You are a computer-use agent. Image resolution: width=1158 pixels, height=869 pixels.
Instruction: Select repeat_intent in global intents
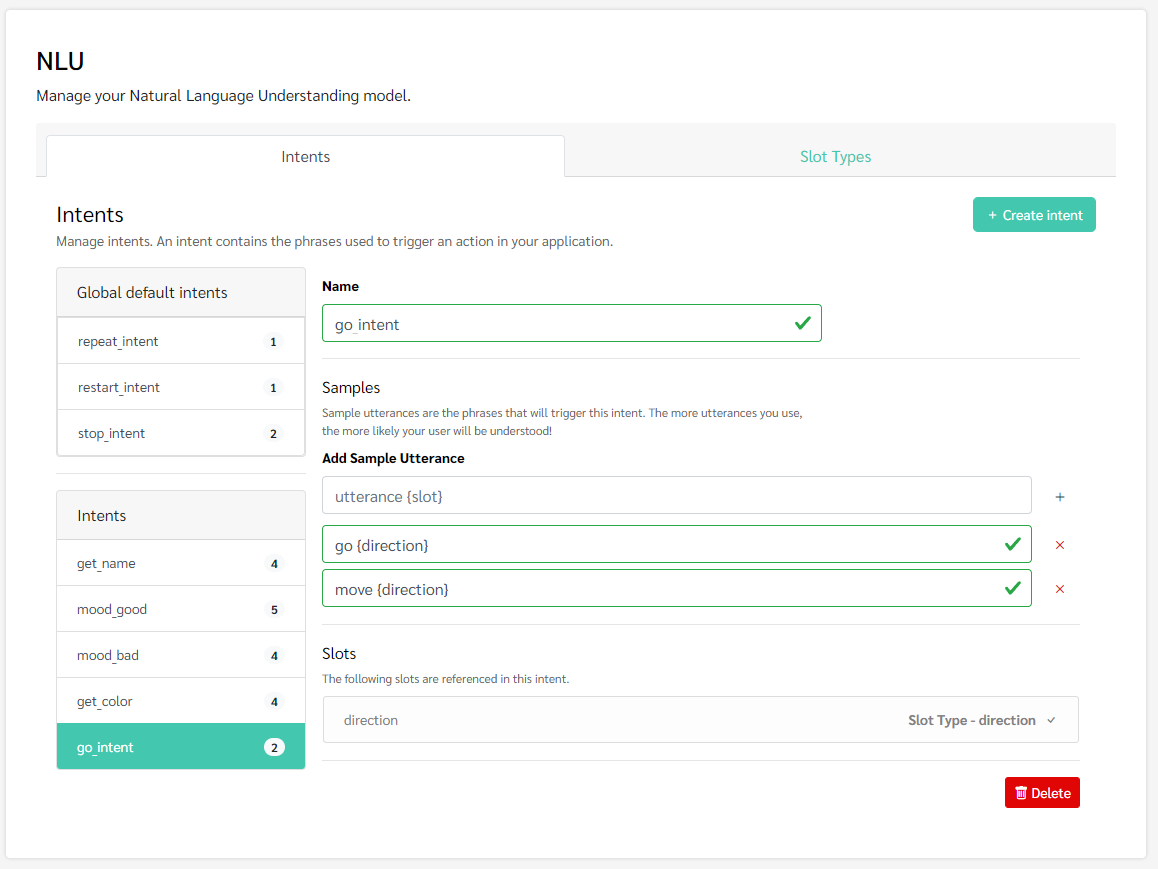[181, 341]
